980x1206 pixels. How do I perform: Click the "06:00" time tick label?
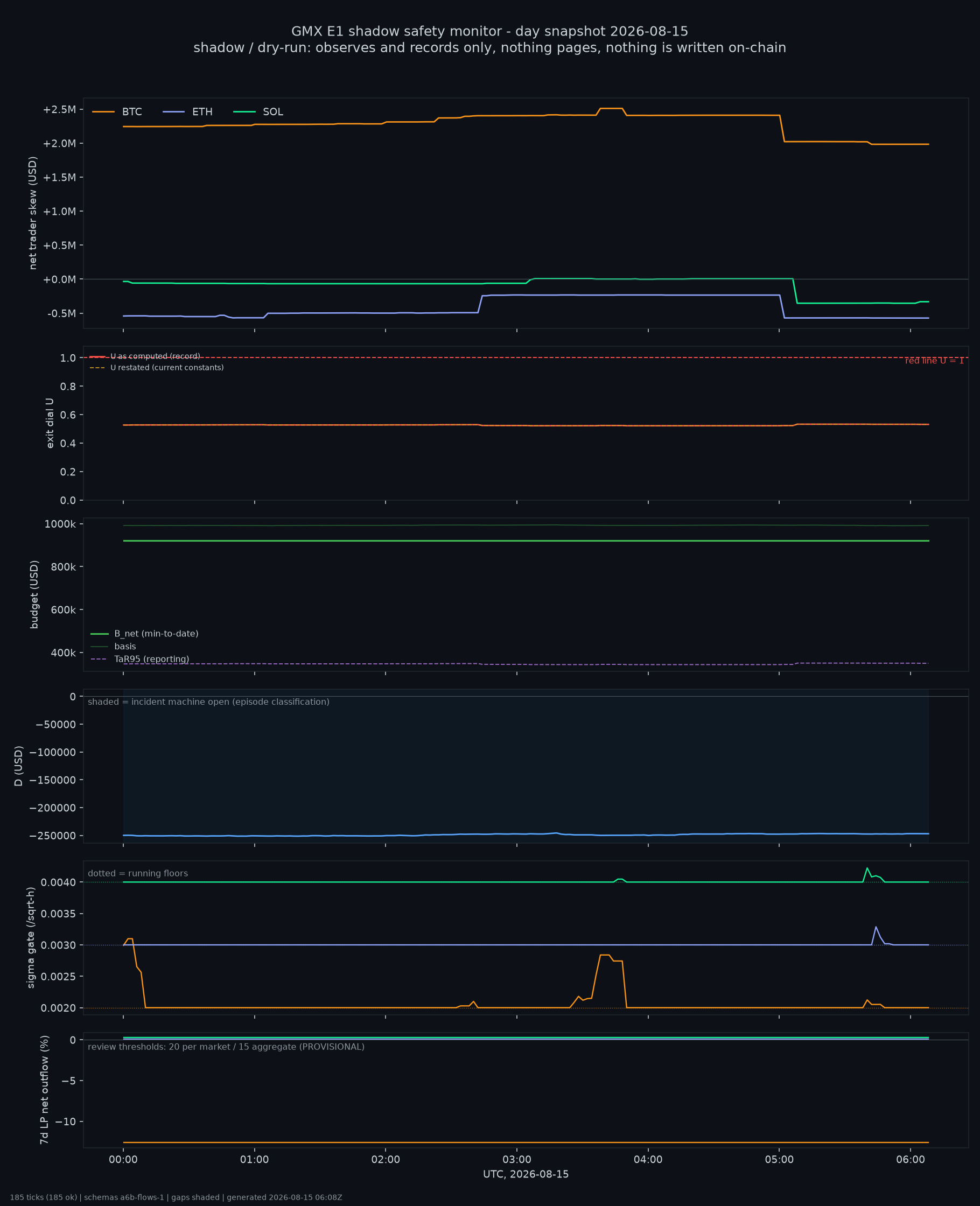click(911, 1160)
